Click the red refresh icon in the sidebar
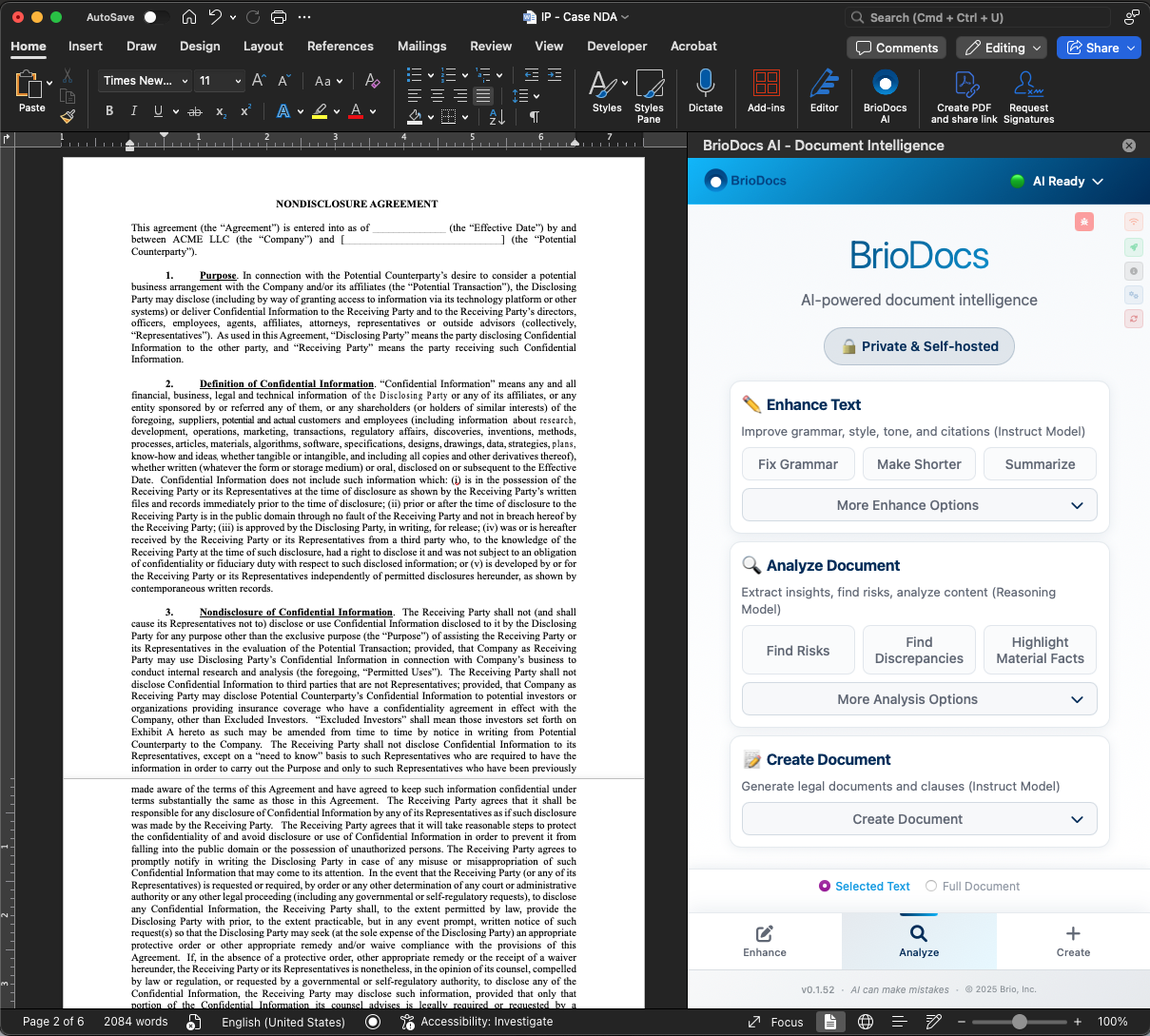The height and width of the screenshot is (1036, 1150). pyautogui.click(x=1133, y=319)
